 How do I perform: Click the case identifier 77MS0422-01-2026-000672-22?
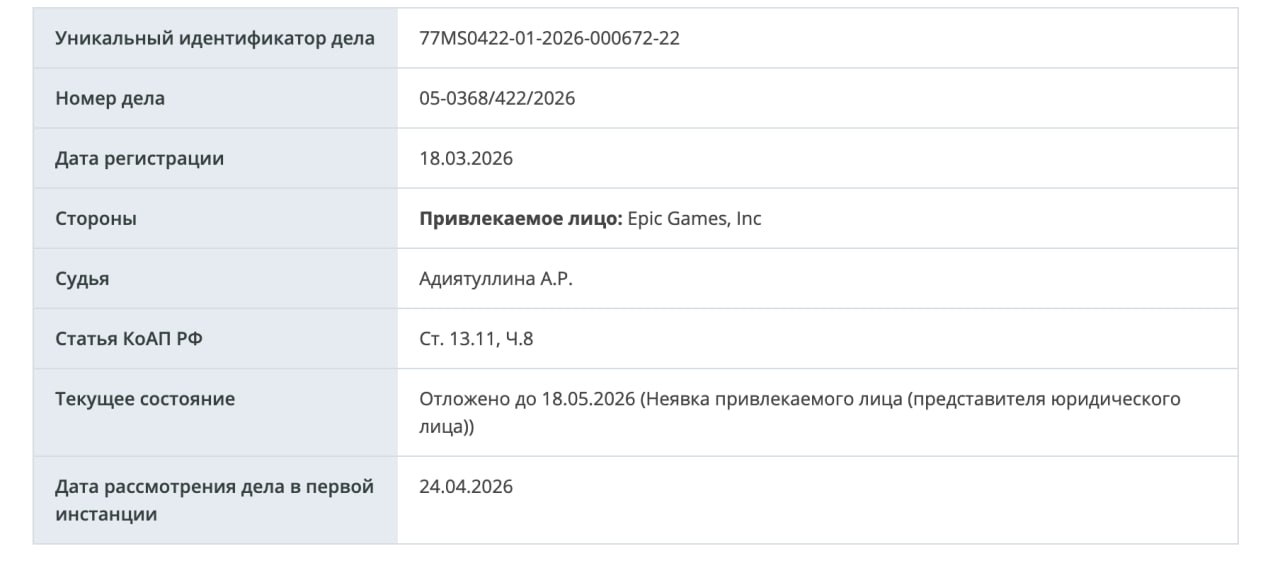(x=550, y=39)
